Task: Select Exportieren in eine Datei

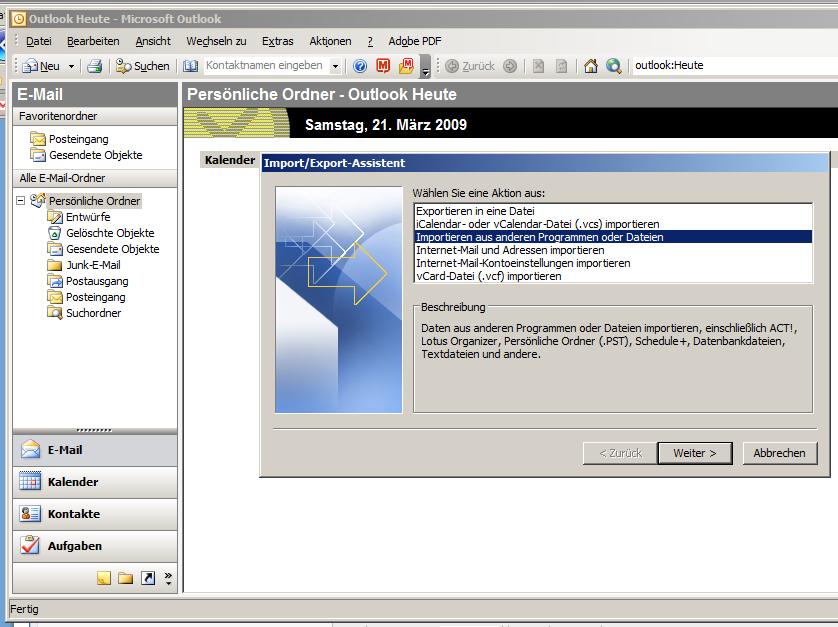Action: (x=613, y=211)
